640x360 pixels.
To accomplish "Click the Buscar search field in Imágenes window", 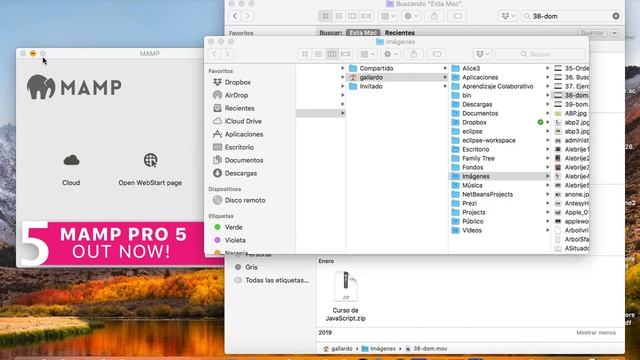I will tap(540, 54).
